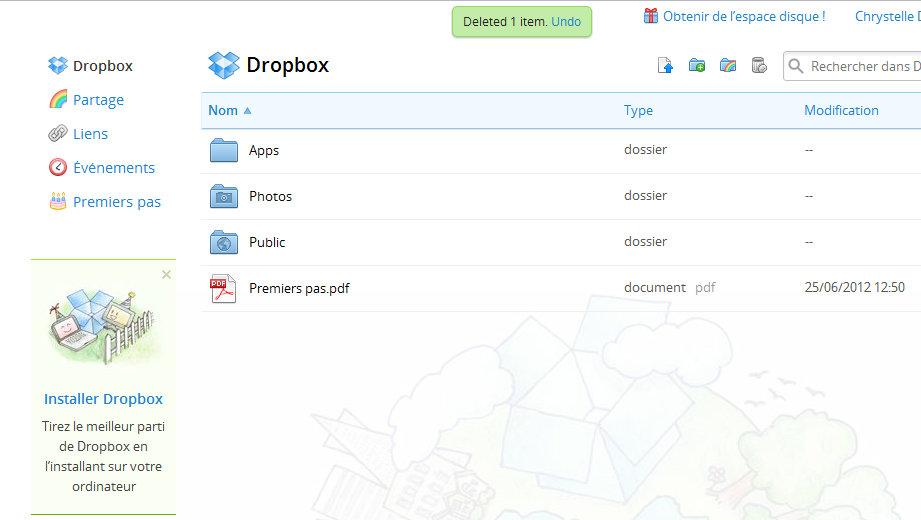The height and width of the screenshot is (520, 921).
Task: Click the Type column header
Action: coord(638,110)
